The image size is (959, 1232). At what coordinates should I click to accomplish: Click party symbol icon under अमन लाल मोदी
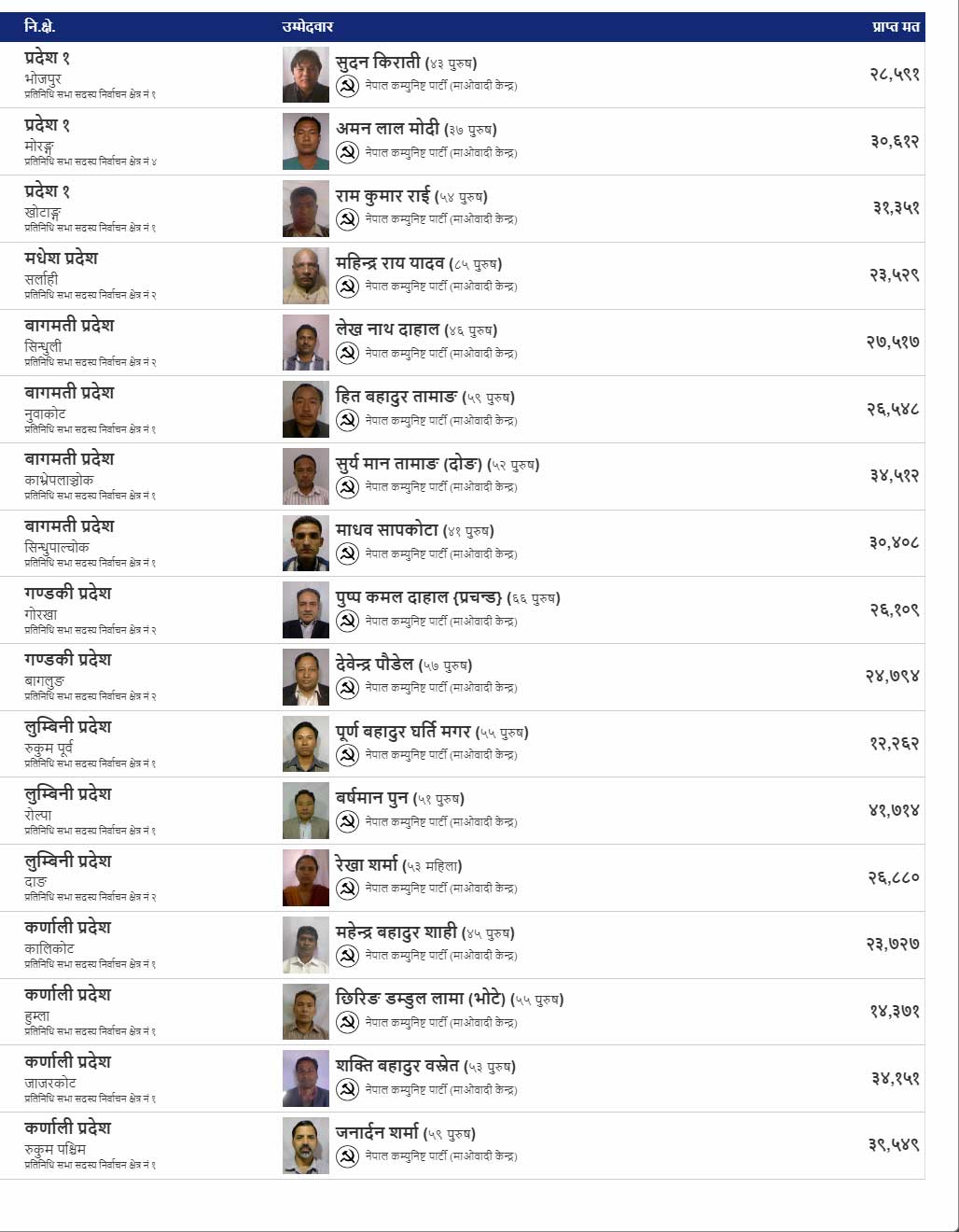(347, 152)
